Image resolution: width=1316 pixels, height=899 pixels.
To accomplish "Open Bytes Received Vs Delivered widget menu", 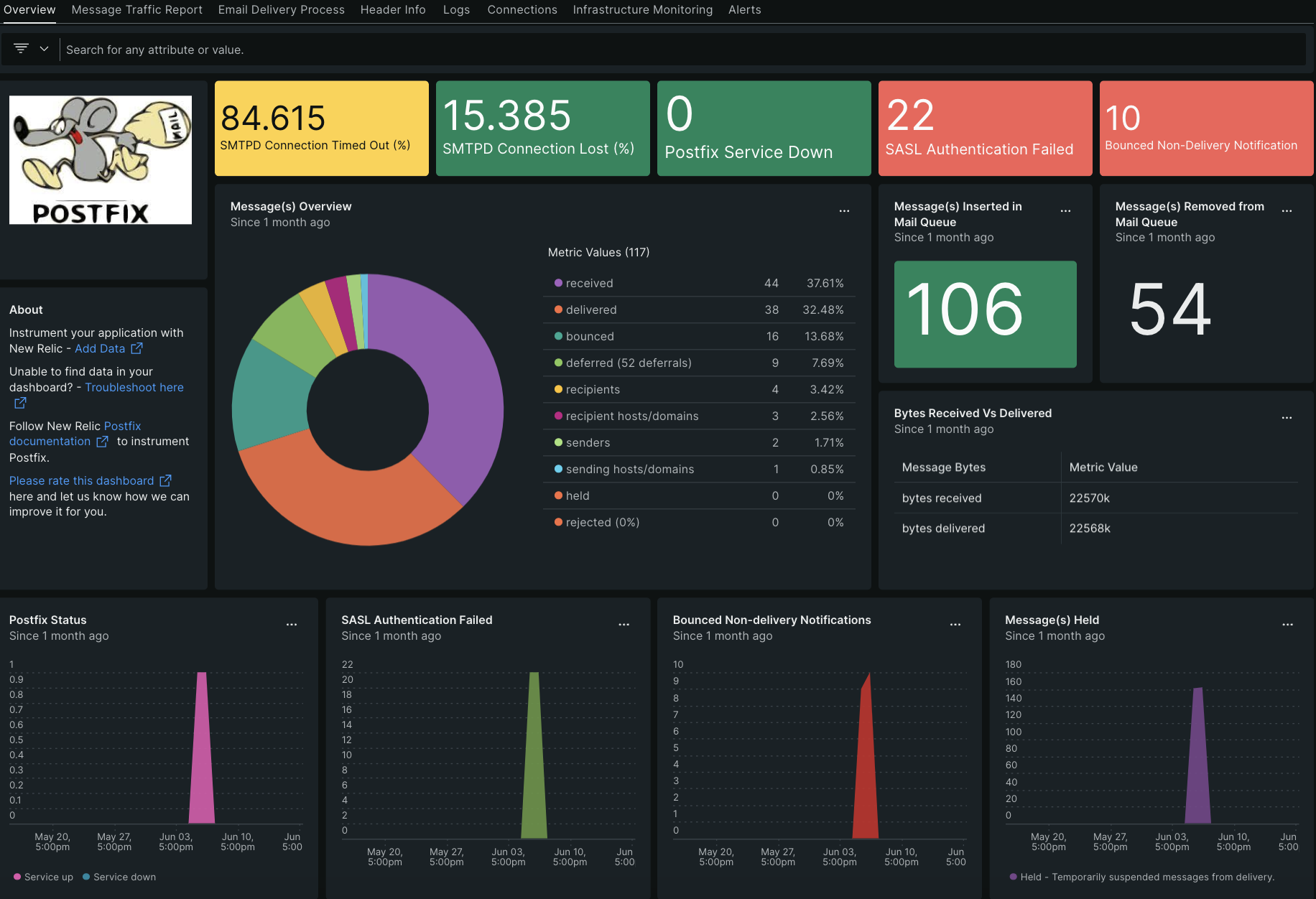I will [1287, 417].
